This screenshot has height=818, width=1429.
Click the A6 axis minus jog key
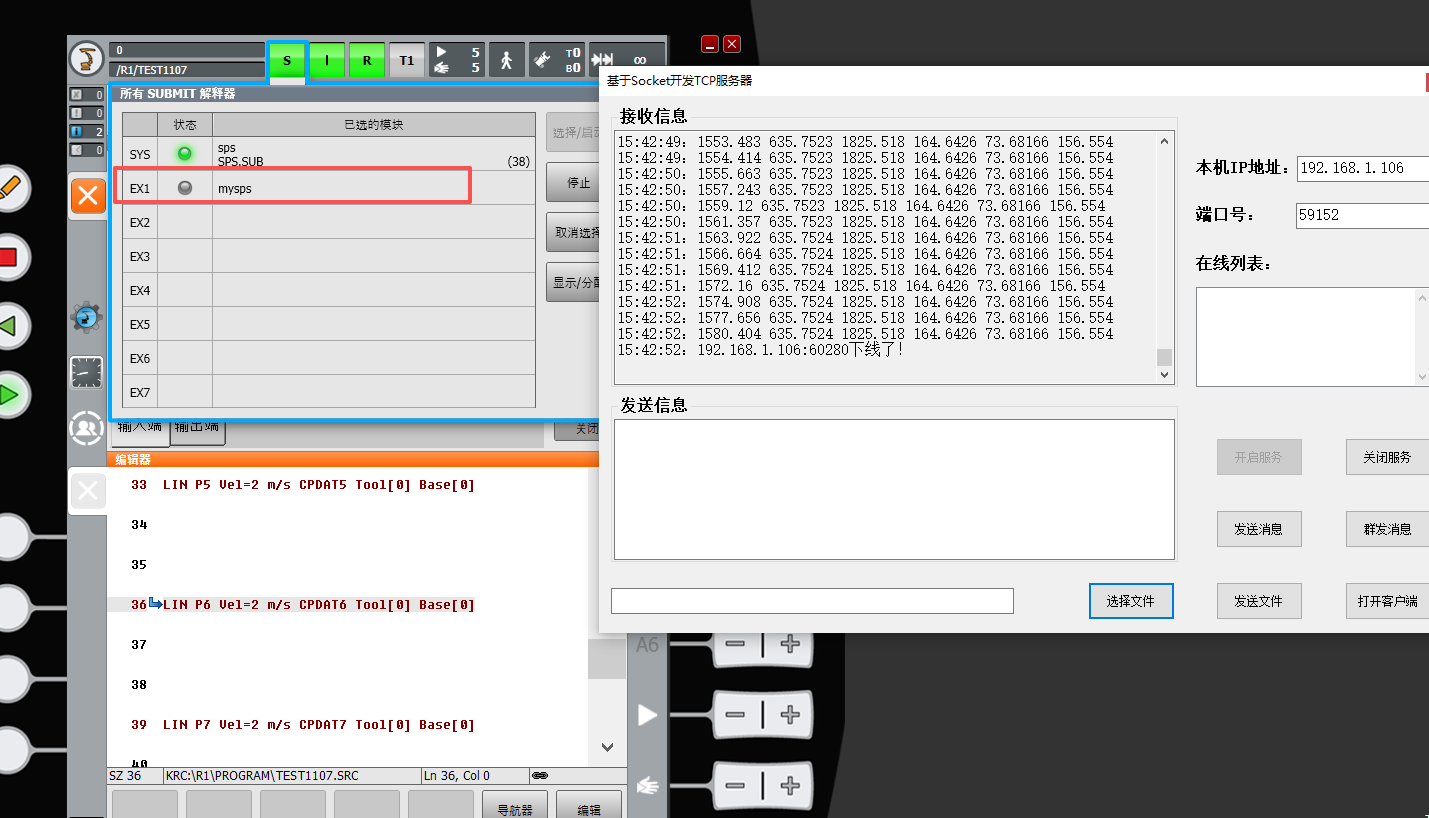point(735,644)
